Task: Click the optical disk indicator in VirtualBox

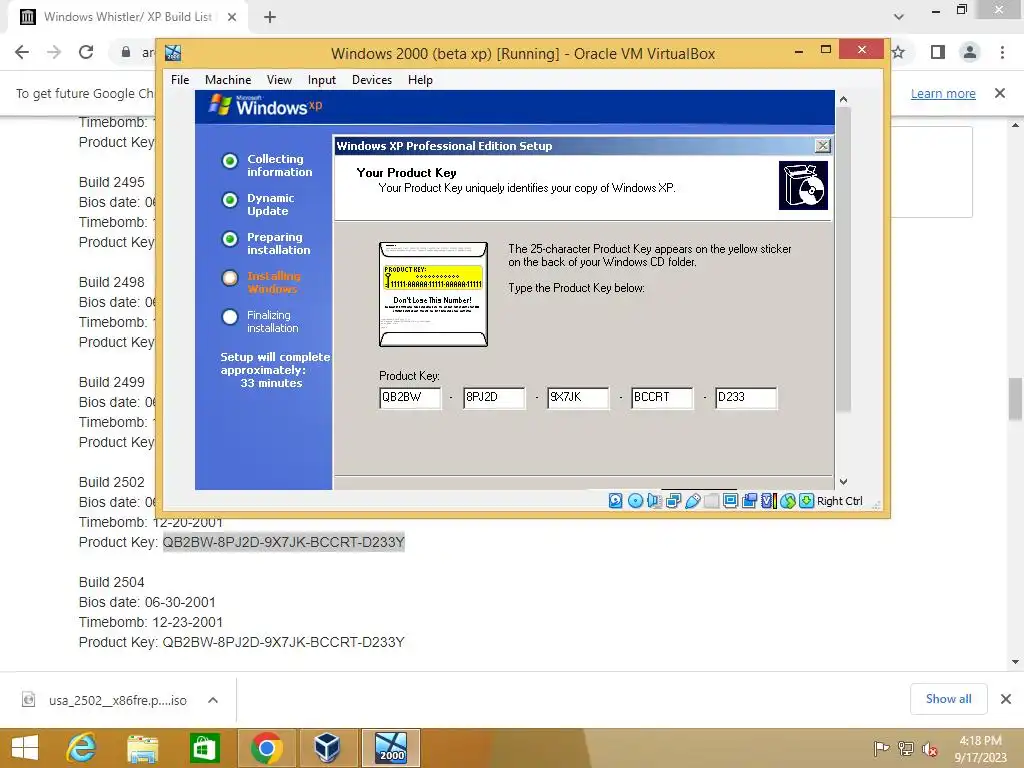Action: 635,501
